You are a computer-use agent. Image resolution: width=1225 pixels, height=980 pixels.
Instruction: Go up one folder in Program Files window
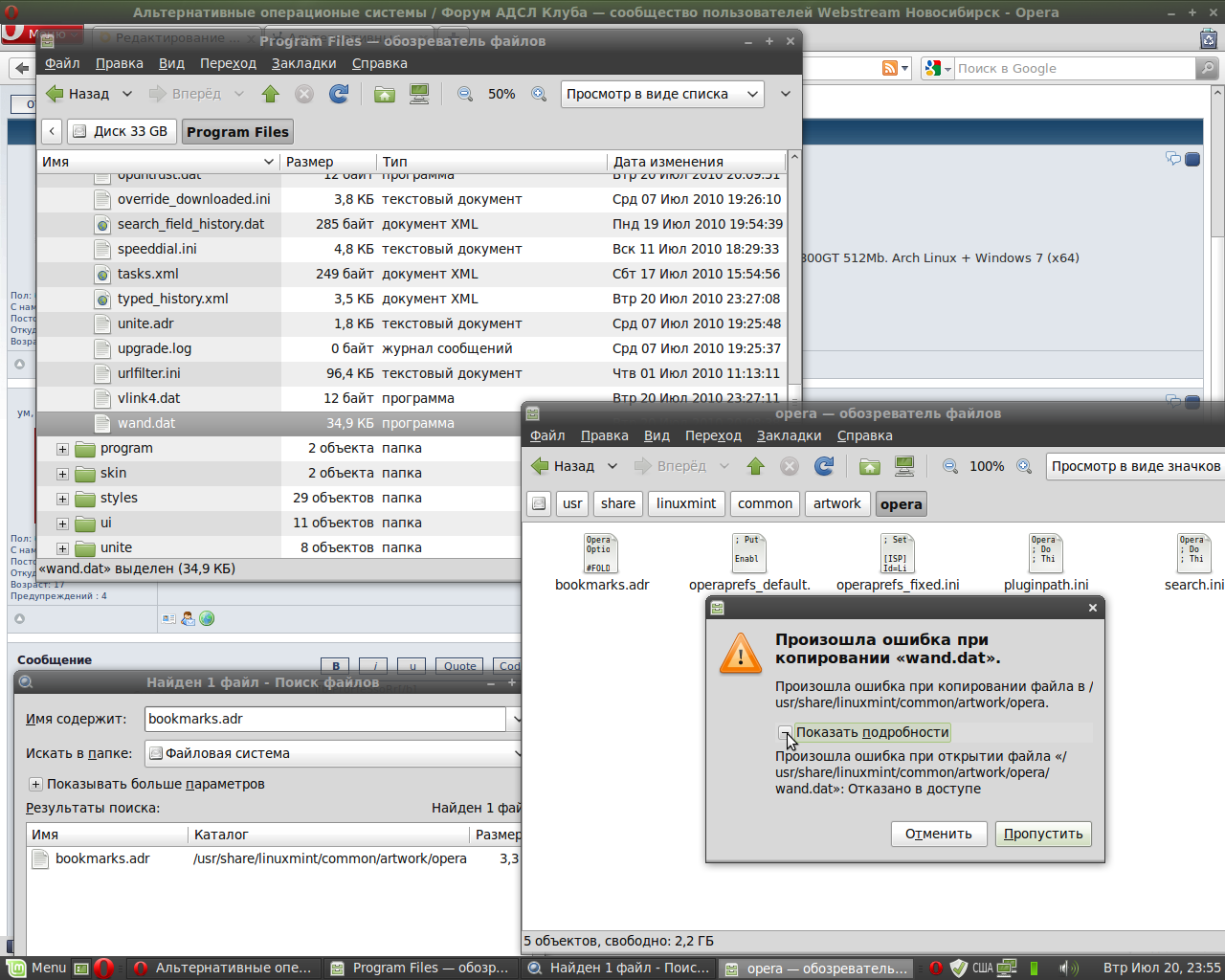tap(271, 94)
